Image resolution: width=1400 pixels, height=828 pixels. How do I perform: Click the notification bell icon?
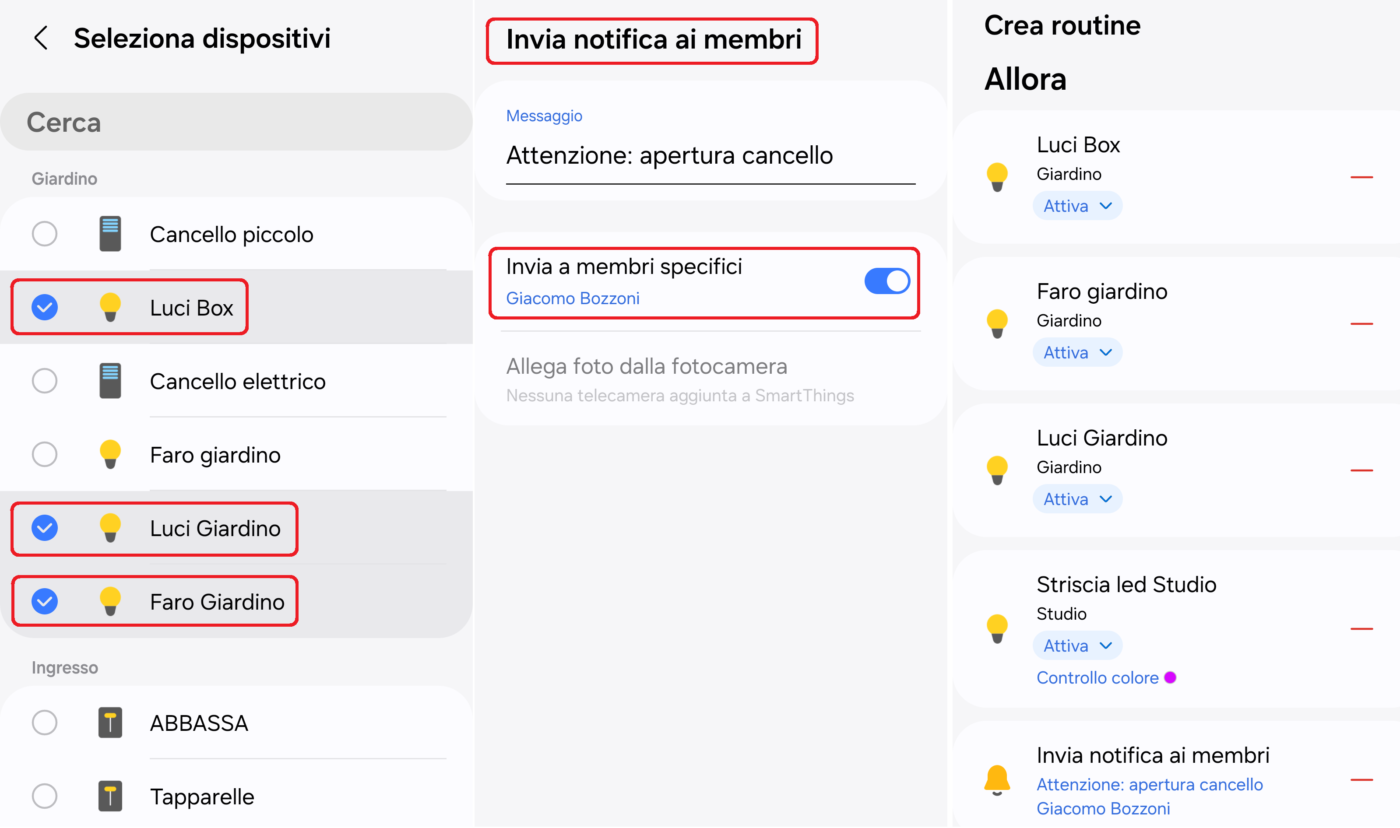pyautogui.click(x=997, y=780)
